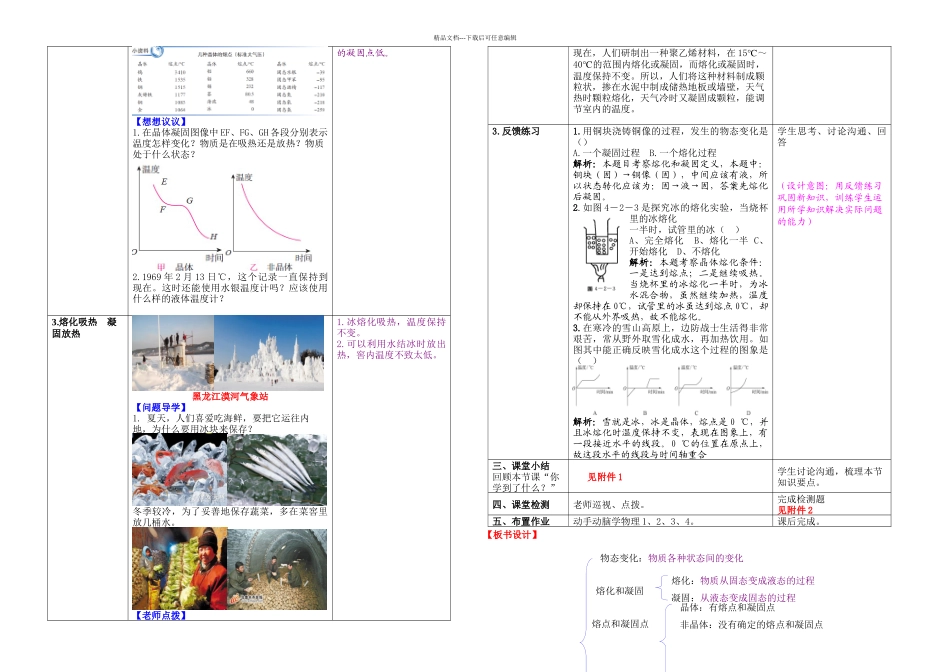Click the red caption 黑龙江漠河气象站
950x672 pixels.
[x=230, y=396]
